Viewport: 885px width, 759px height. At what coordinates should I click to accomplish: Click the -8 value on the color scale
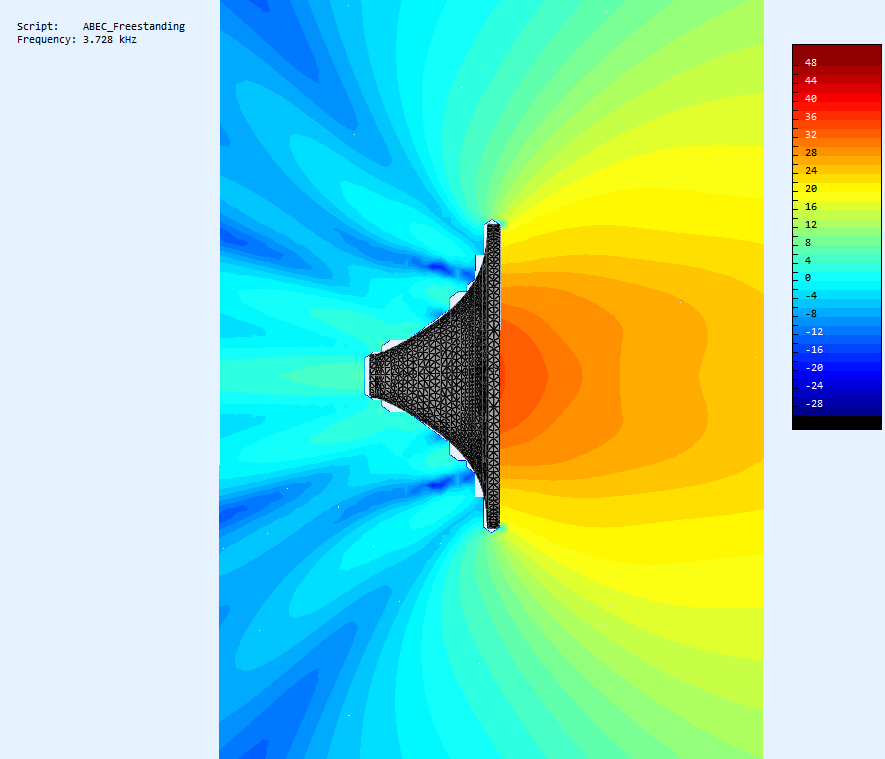click(810, 314)
